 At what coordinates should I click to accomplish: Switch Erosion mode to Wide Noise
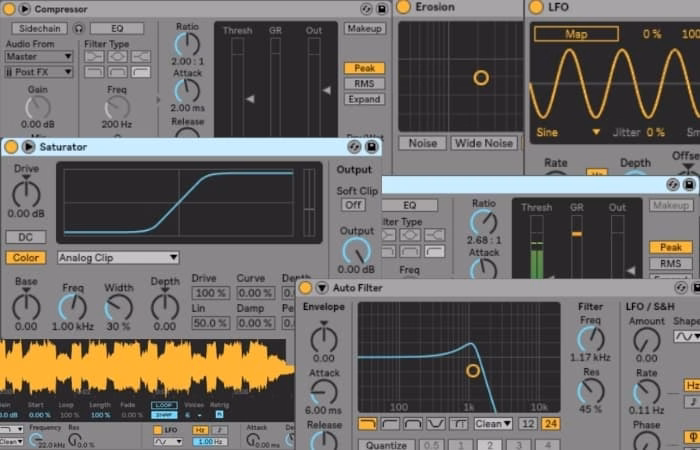(484, 143)
